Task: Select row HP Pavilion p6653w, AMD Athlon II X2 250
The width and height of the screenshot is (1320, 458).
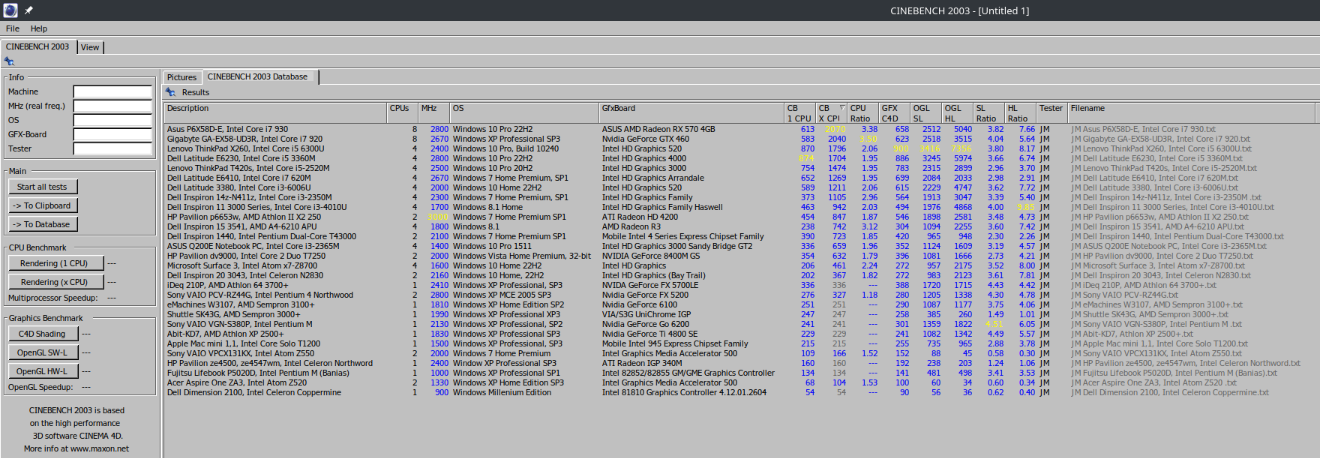Action: click(740, 216)
